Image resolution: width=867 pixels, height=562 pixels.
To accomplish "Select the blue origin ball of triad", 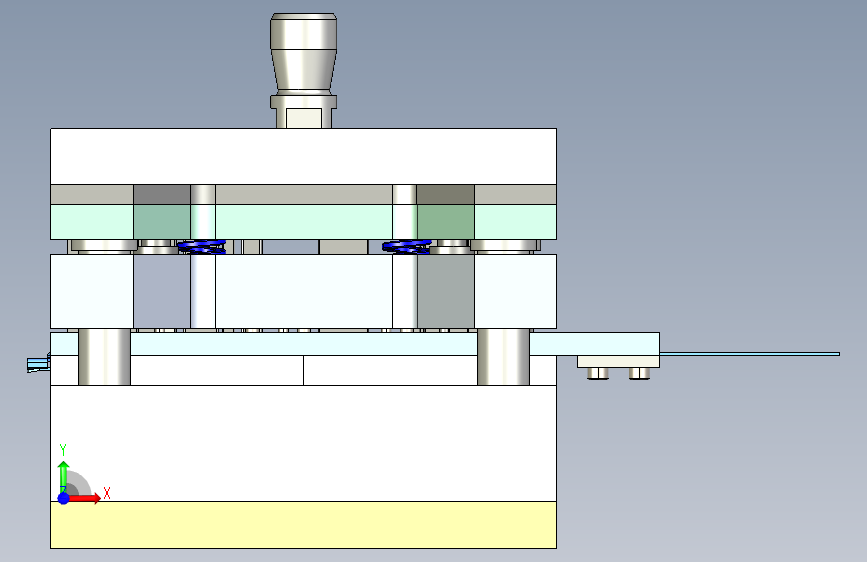I will click(x=64, y=498).
